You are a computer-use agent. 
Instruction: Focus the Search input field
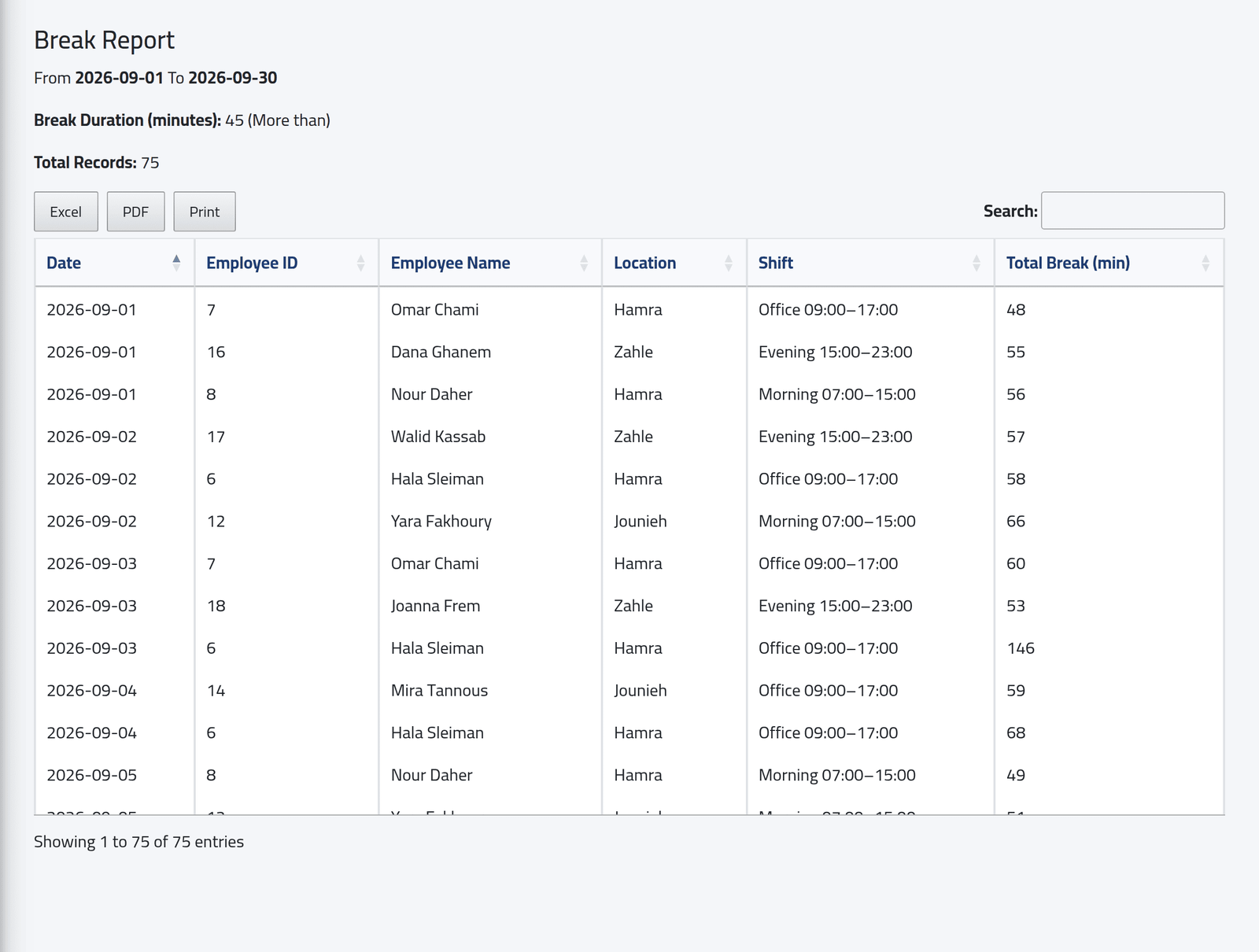pyautogui.click(x=1132, y=211)
